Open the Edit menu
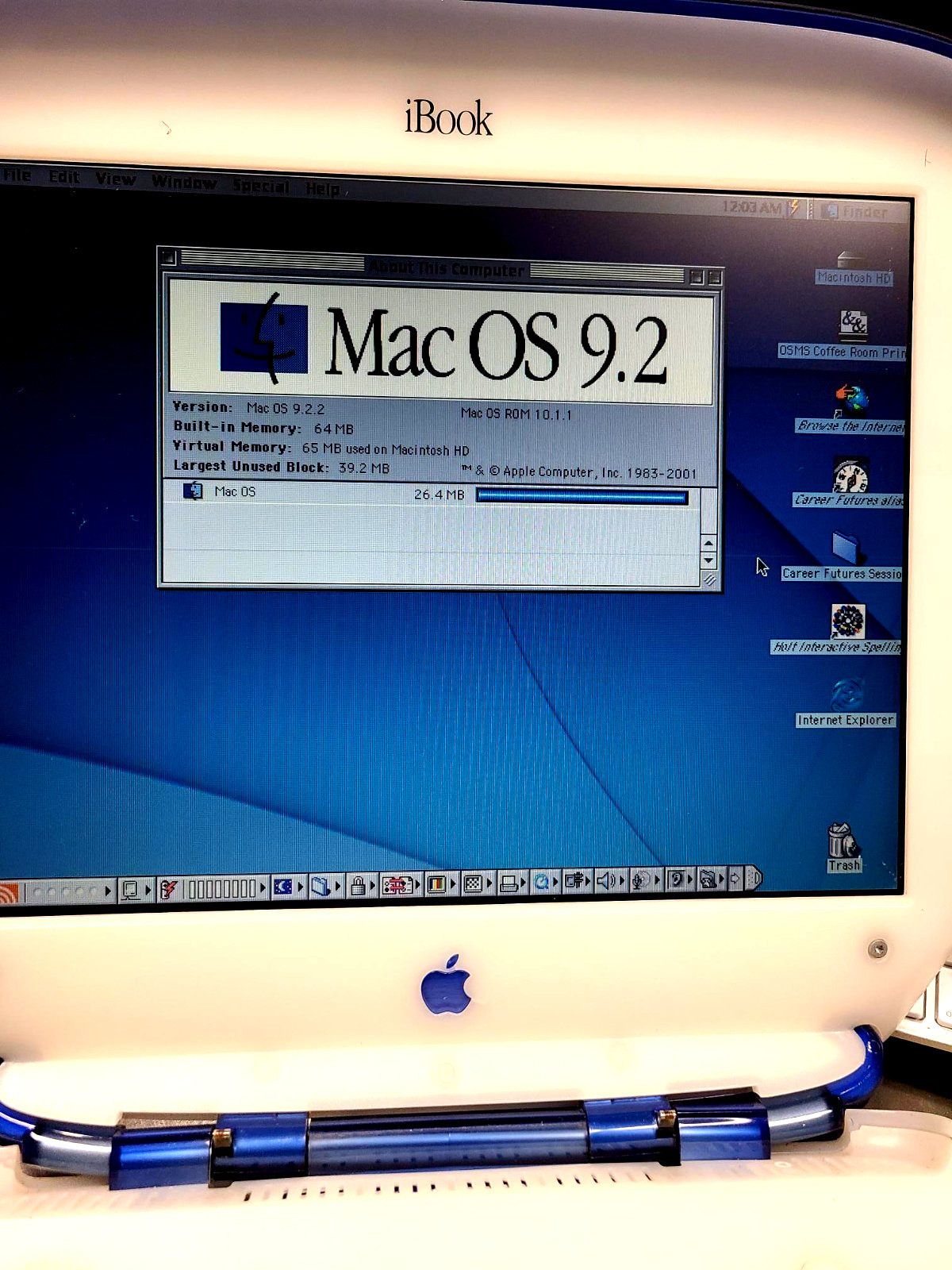 [x=64, y=177]
